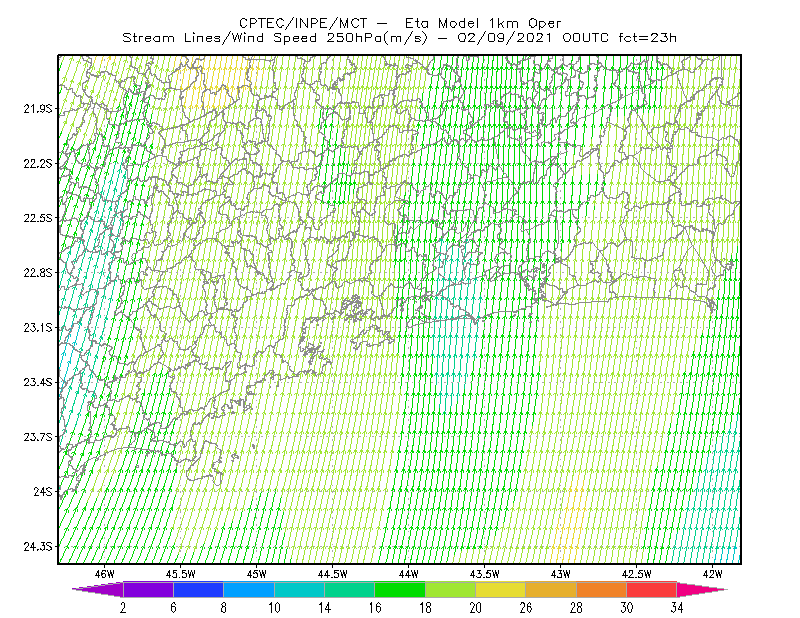Click the latitude label 22.5S
The image size is (800, 618).
coord(38,218)
